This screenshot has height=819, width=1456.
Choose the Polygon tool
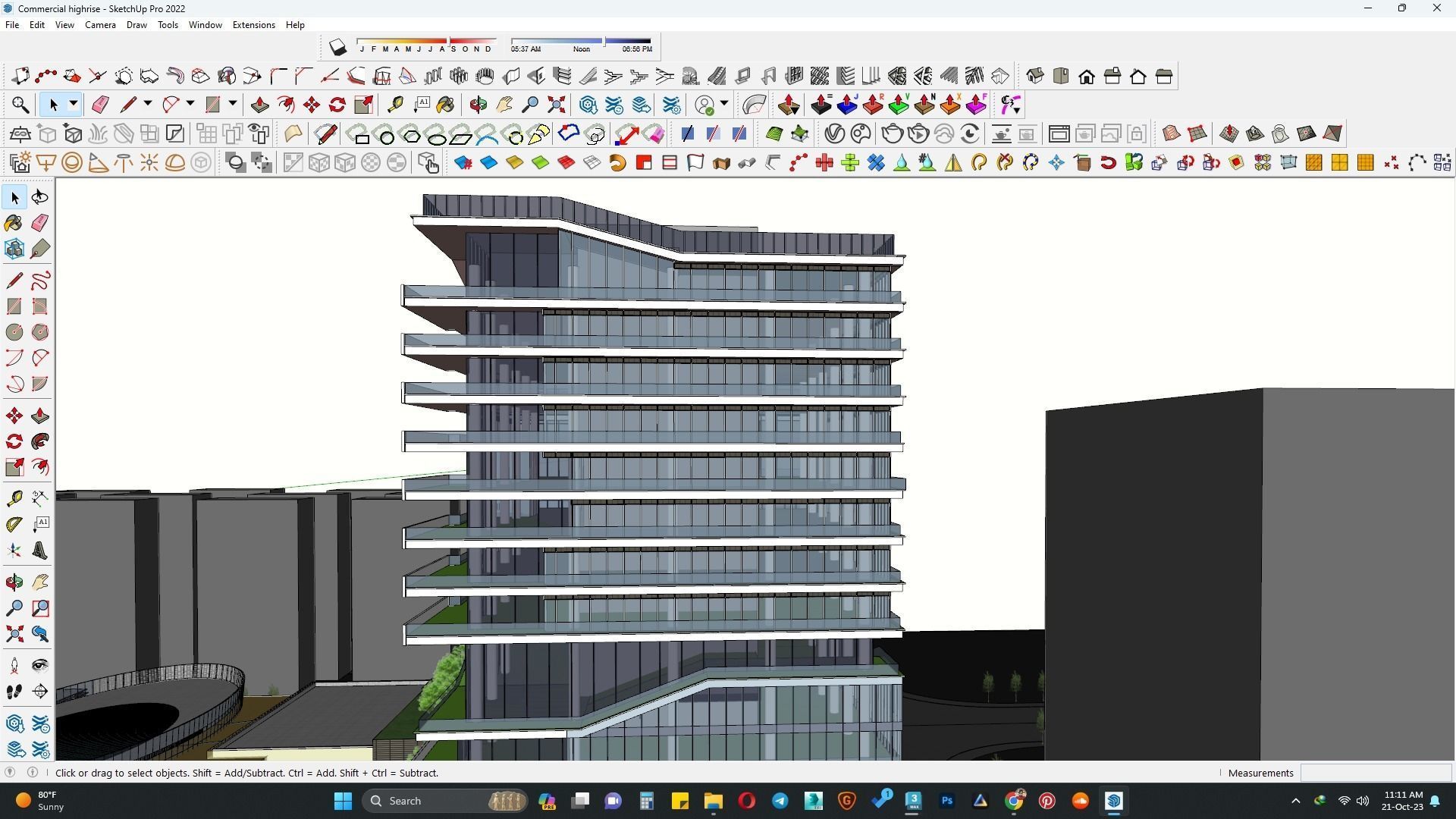(40, 332)
